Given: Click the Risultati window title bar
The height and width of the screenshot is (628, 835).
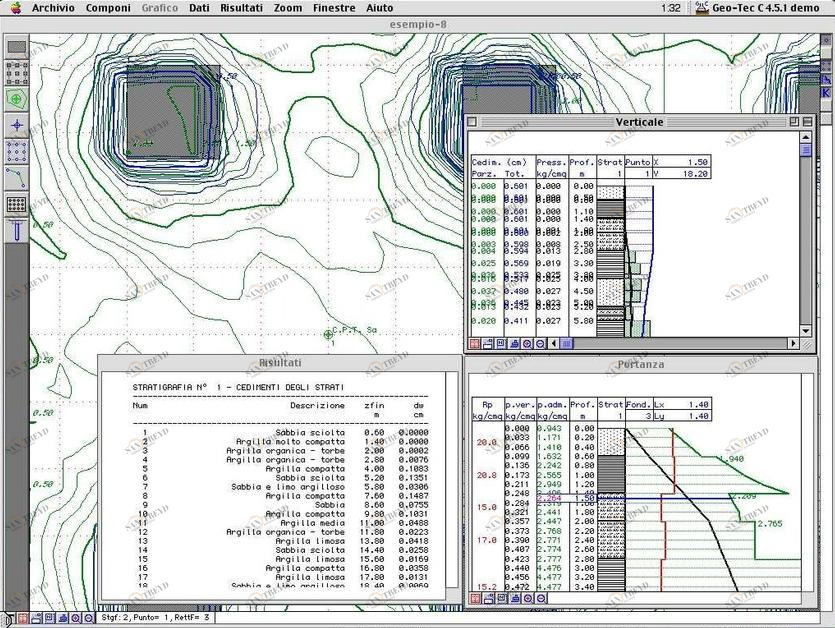Looking at the screenshot, I should pos(279,362).
